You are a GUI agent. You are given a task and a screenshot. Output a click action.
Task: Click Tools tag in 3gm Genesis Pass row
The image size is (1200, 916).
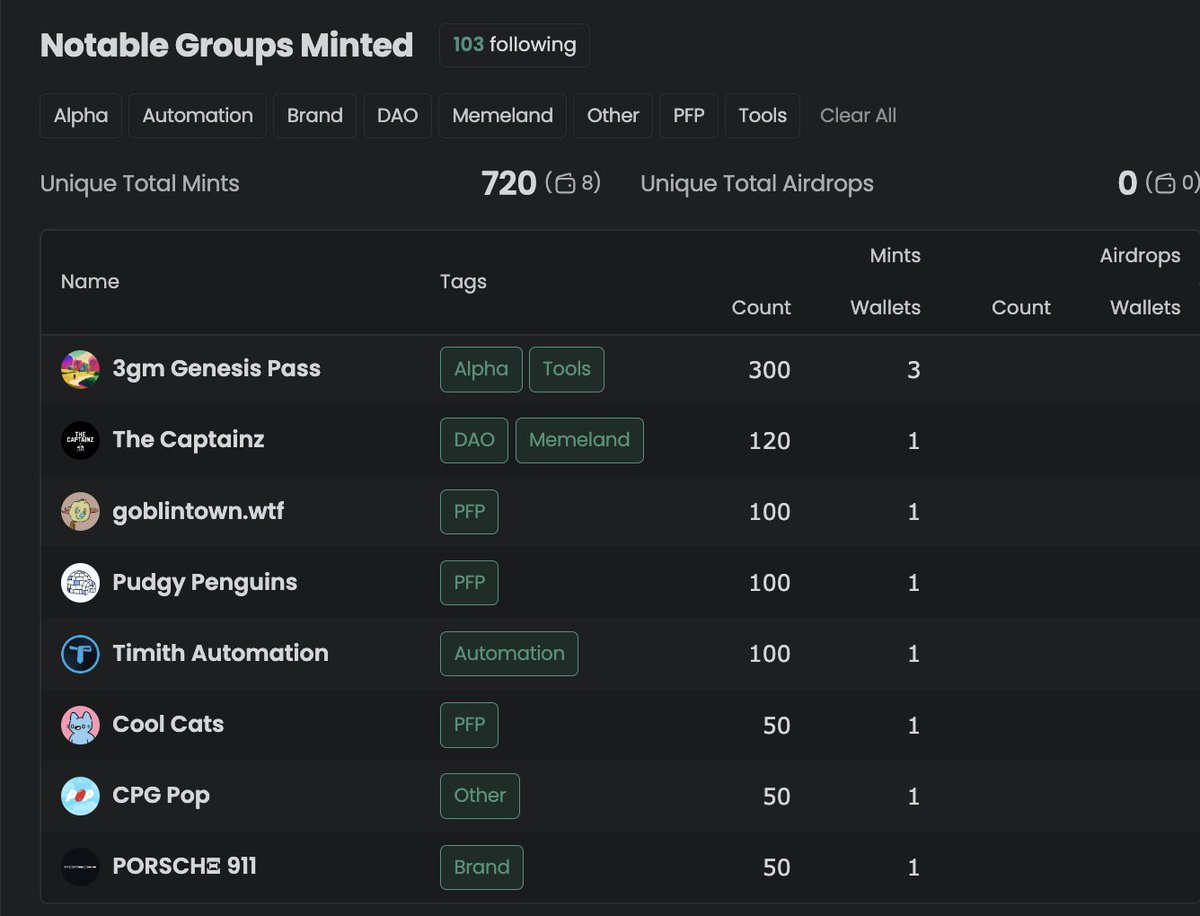pos(566,369)
